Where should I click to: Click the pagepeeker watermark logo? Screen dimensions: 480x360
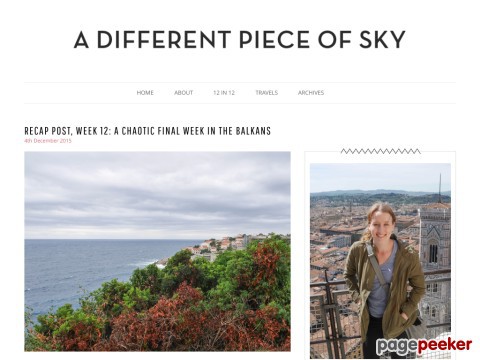click(424, 347)
